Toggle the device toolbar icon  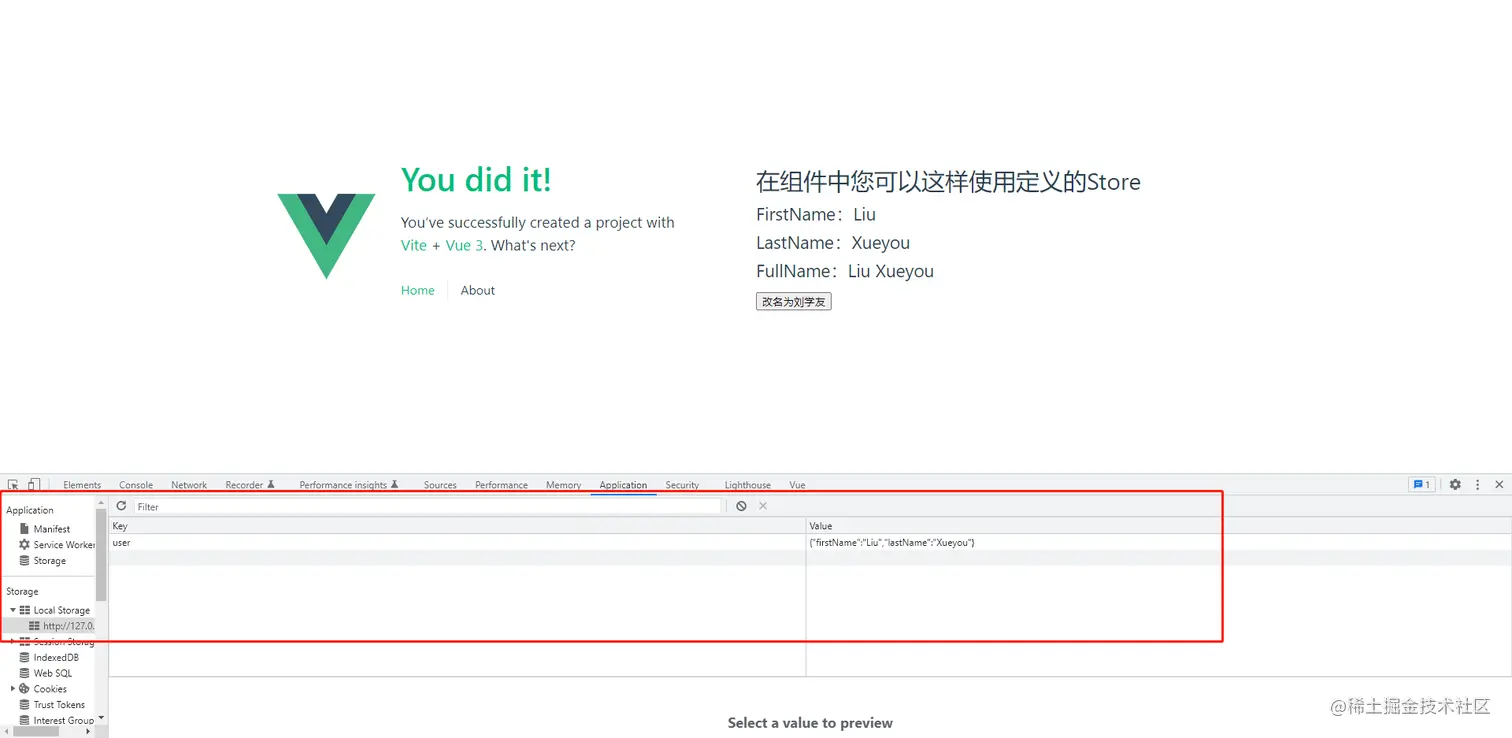point(34,485)
